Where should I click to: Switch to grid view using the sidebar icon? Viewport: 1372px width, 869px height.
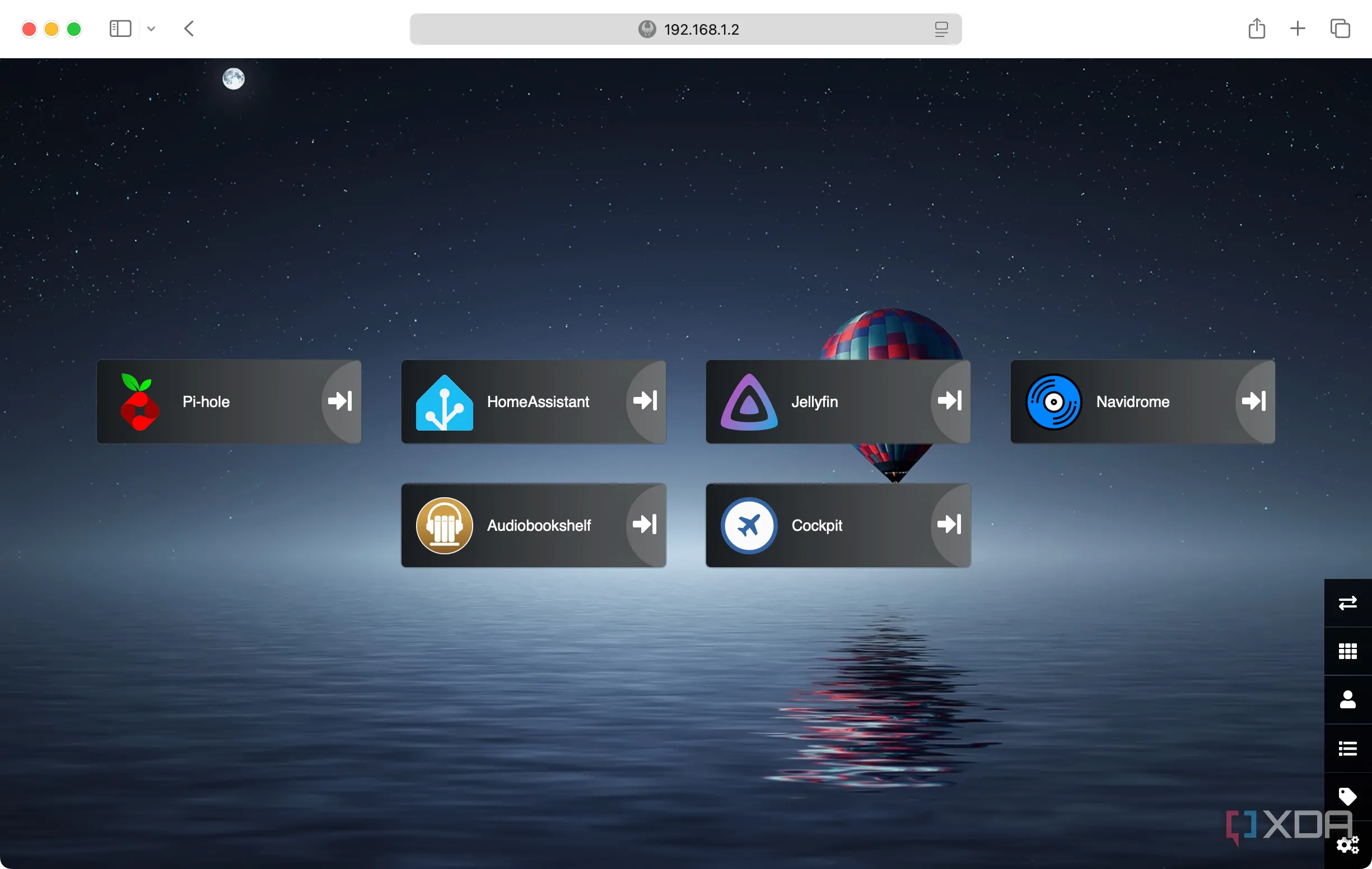(x=1347, y=651)
